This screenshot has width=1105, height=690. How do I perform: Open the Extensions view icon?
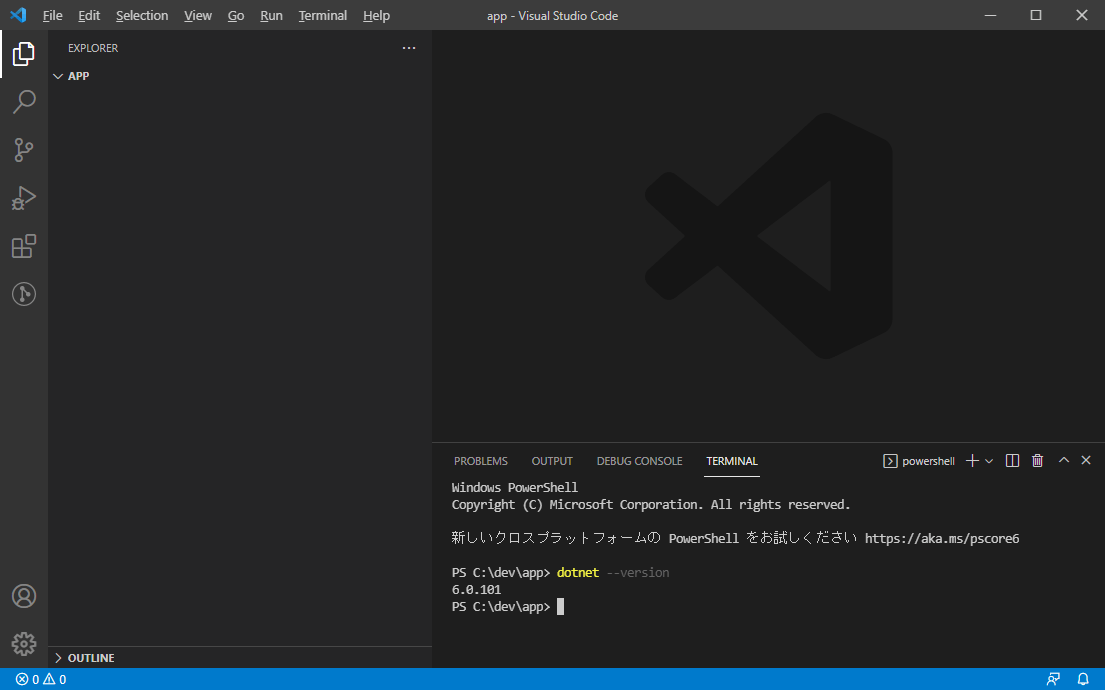click(24, 246)
